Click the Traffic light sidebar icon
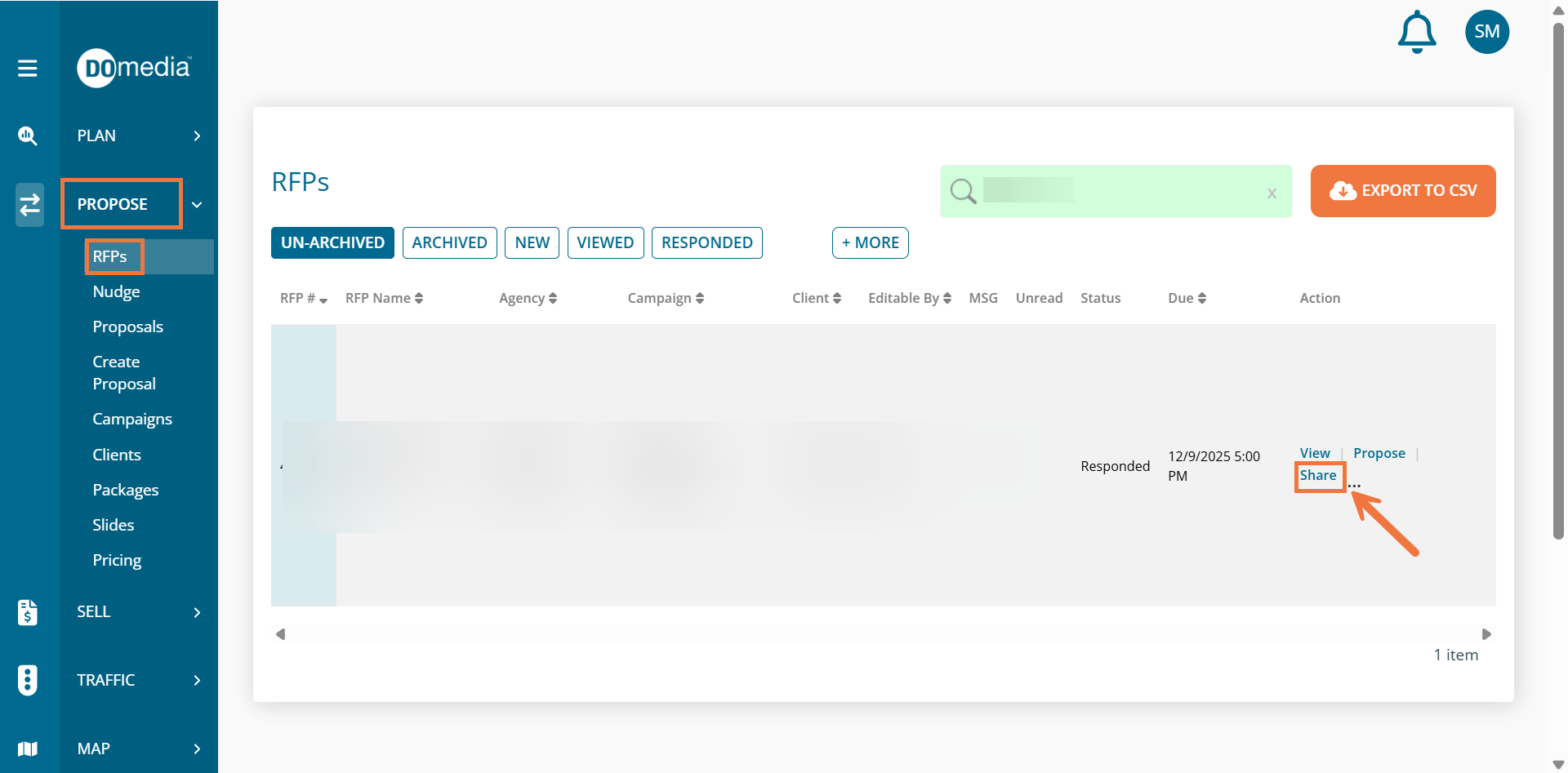Viewport: 1568px width, 773px height. 28,680
